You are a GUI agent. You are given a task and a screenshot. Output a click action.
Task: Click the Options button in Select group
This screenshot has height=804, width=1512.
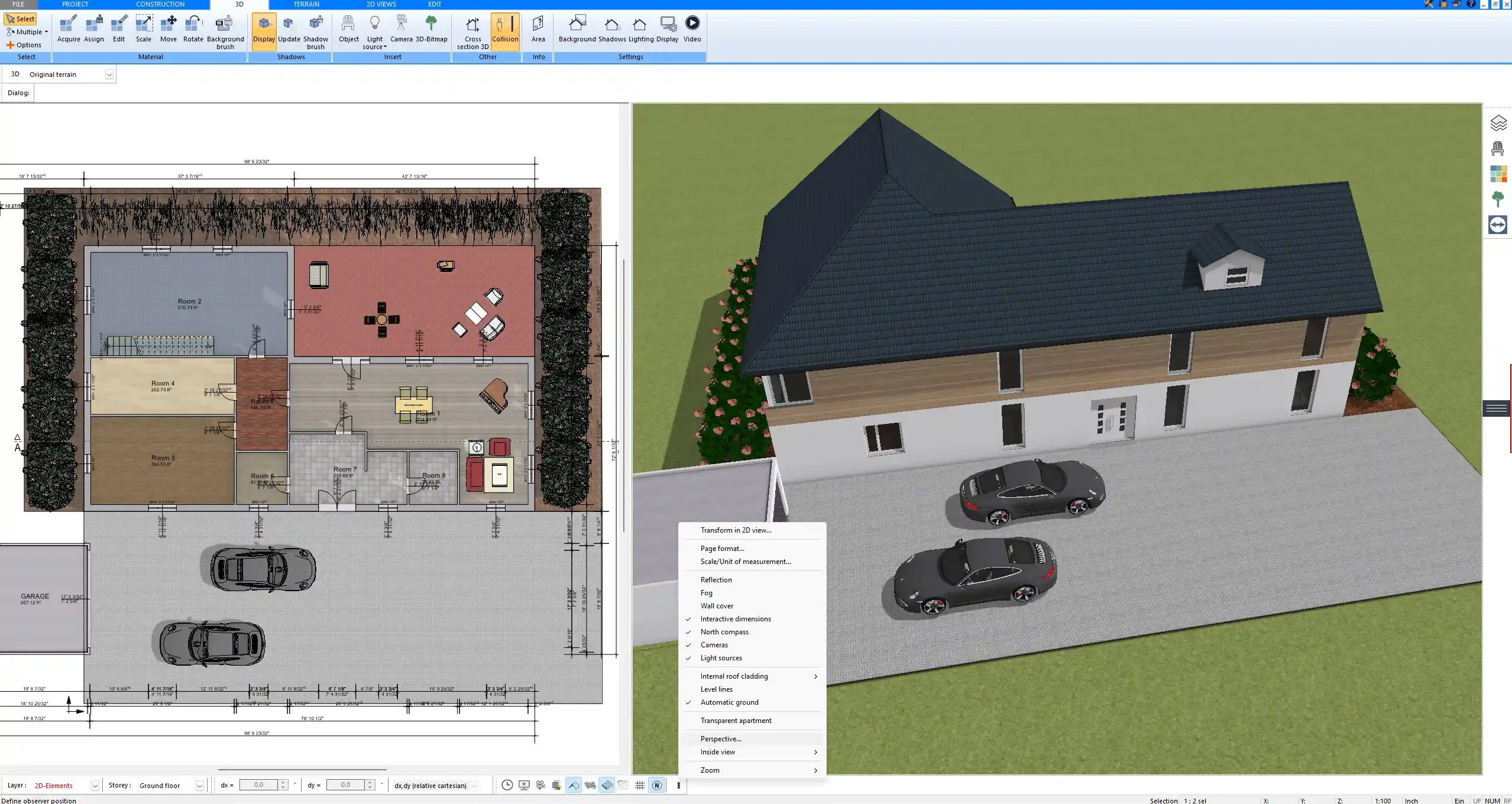(24, 45)
